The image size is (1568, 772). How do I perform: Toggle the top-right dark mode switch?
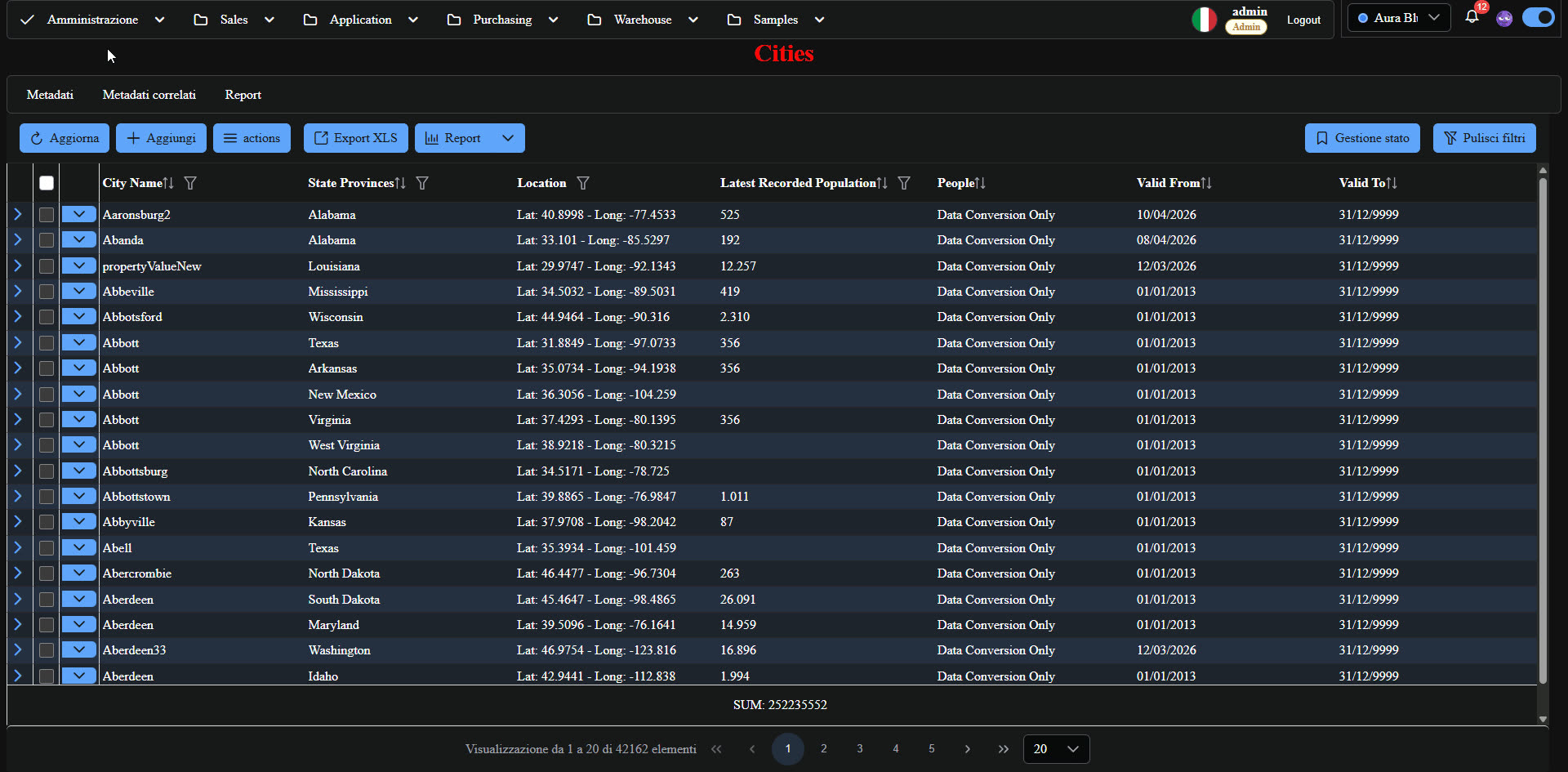pos(1539,17)
